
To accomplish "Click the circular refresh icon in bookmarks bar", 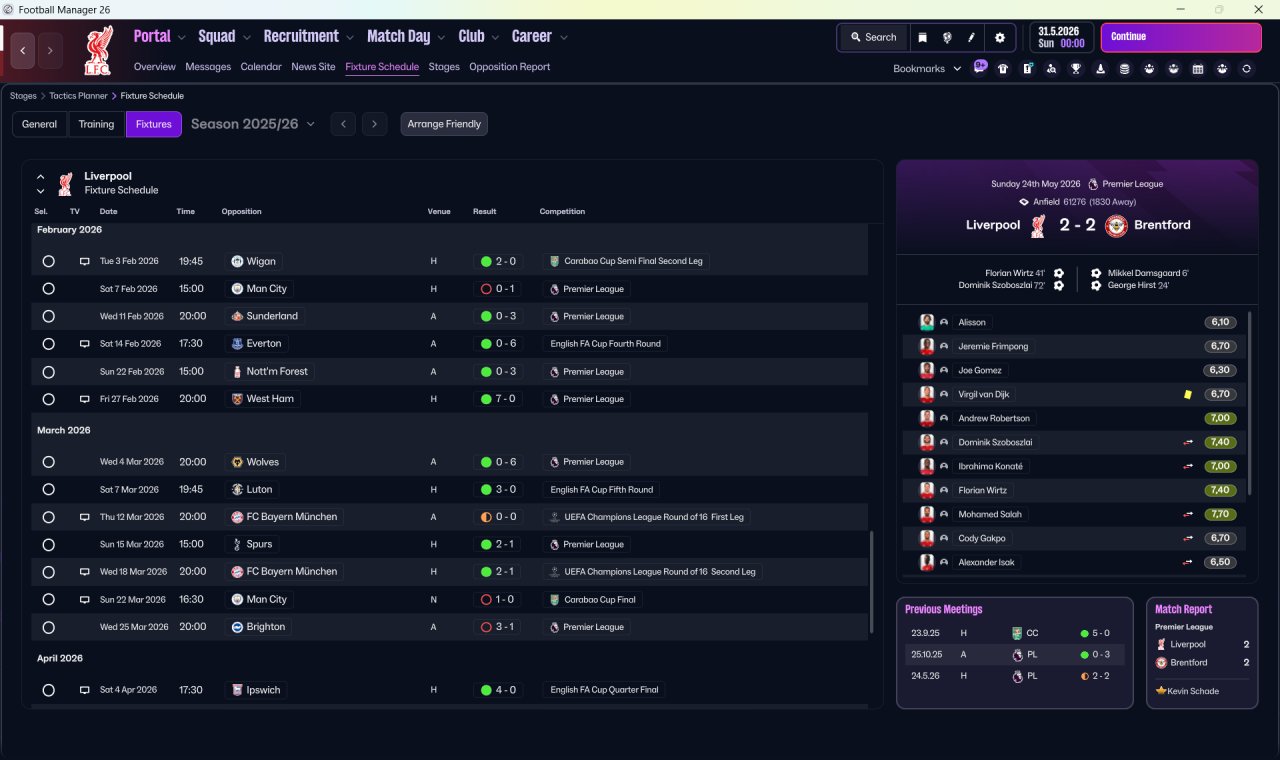I will coord(1246,69).
